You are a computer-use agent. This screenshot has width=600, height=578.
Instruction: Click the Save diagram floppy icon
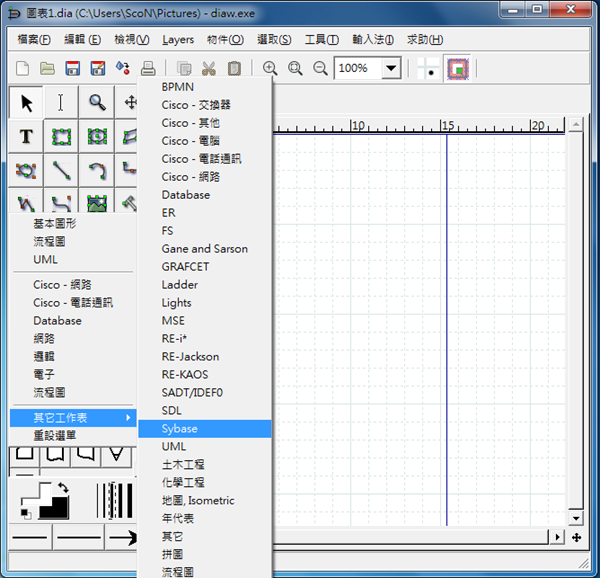pyautogui.click(x=73, y=69)
